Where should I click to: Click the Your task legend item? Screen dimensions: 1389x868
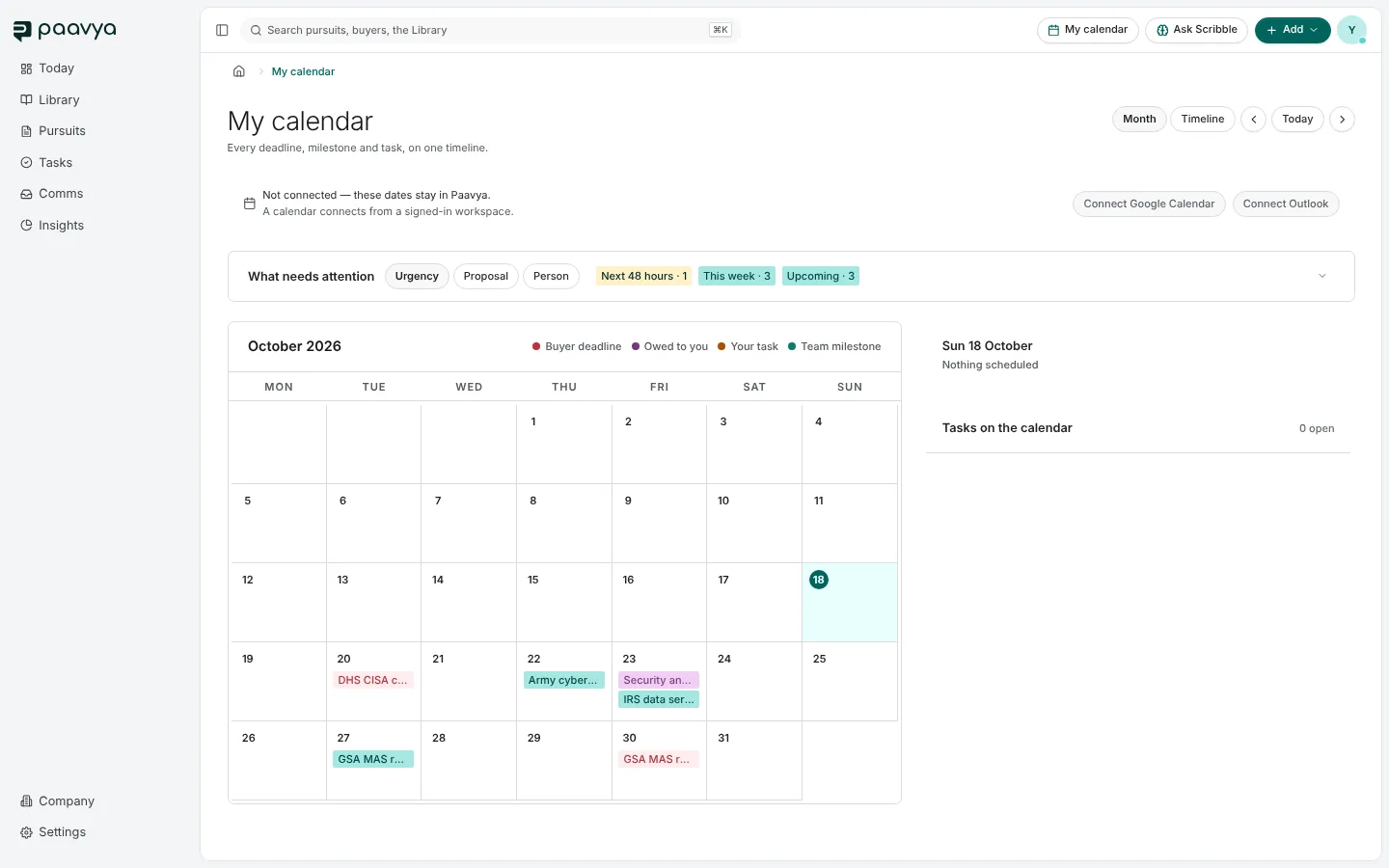click(x=748, y=347)
